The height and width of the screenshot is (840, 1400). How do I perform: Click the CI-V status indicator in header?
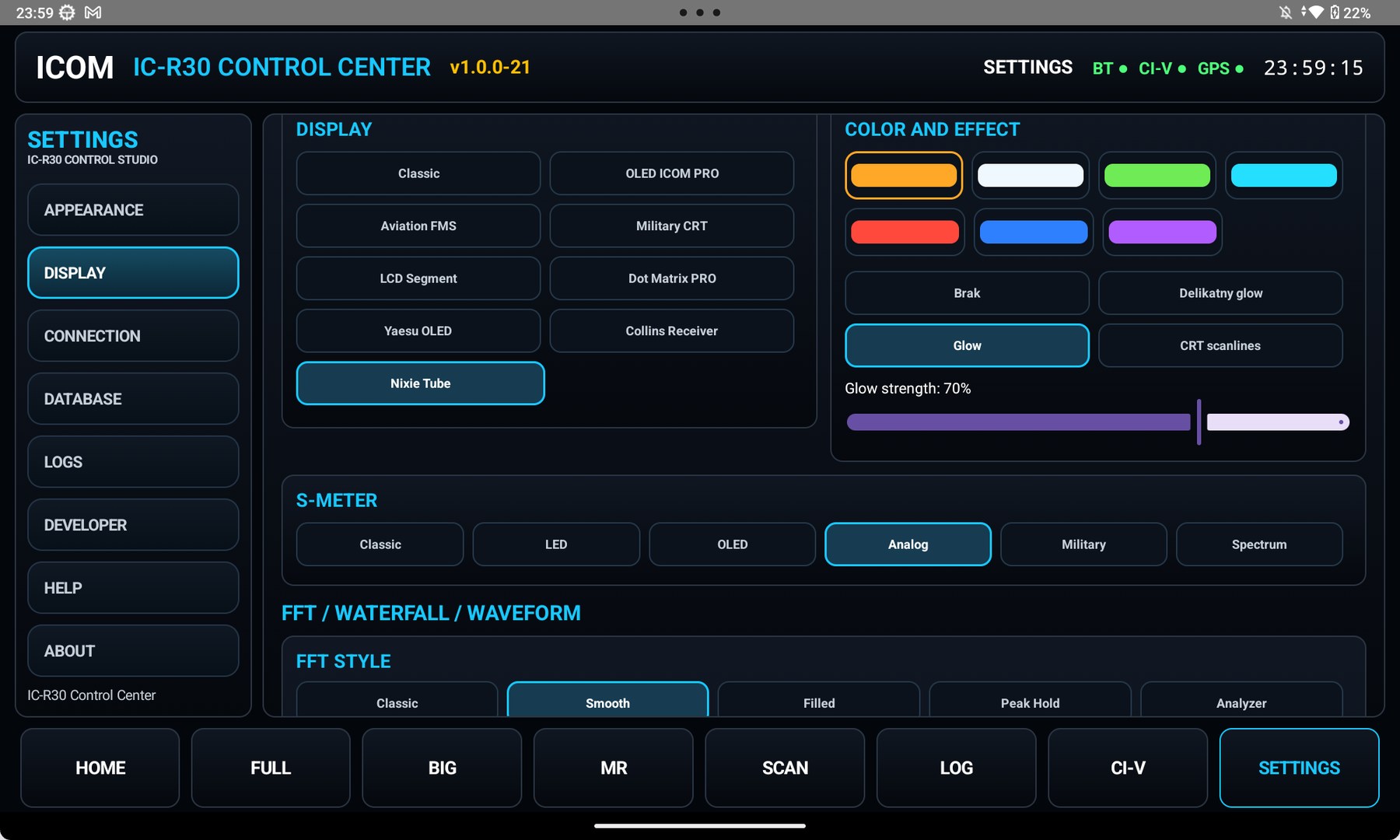[1162, 68]
